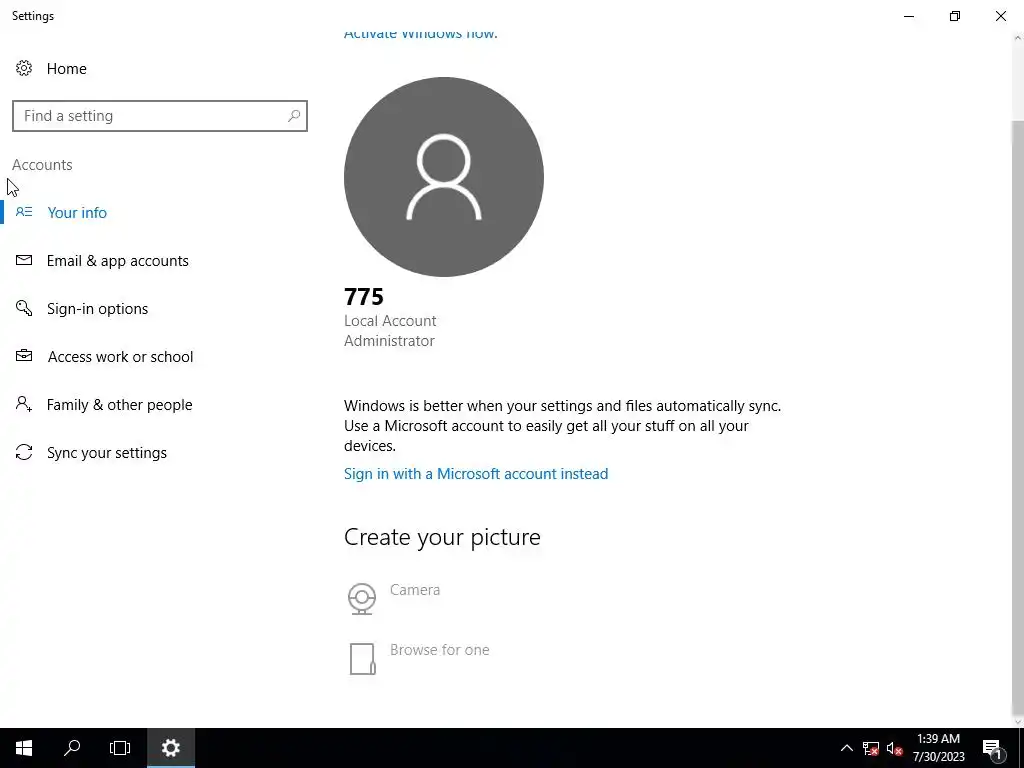Viewport: 1024px width, 768px height.
Task: Restore down the Settings window
Action: tap(955, 16)
